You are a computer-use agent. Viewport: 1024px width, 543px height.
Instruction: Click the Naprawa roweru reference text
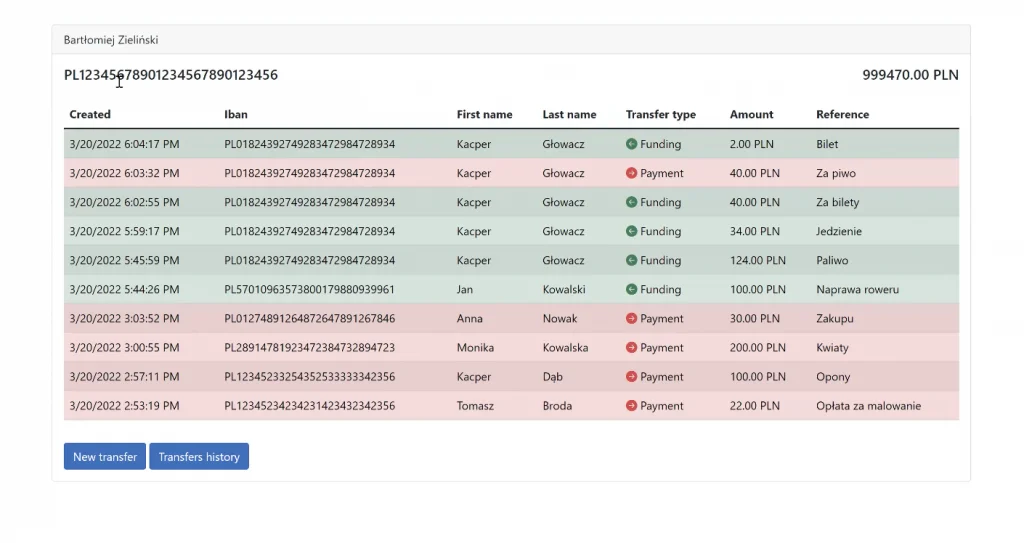point(857,289)
